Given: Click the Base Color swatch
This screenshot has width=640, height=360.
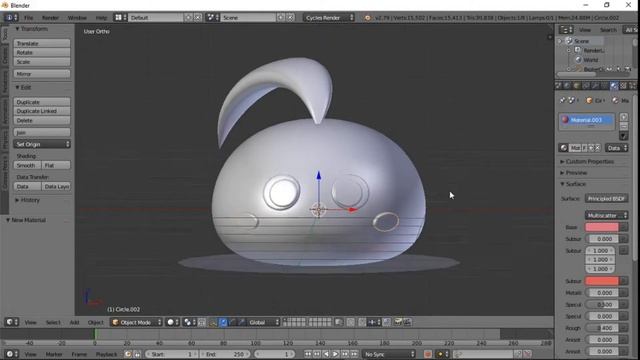Looking at the screenshot, I should click(x=602, y=227).
